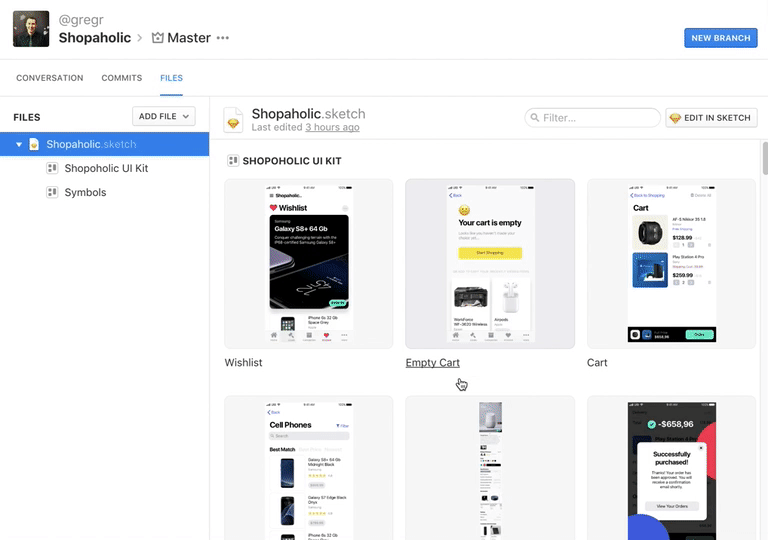
Task: Click the Cart artboard label
Action: point(597,363)
